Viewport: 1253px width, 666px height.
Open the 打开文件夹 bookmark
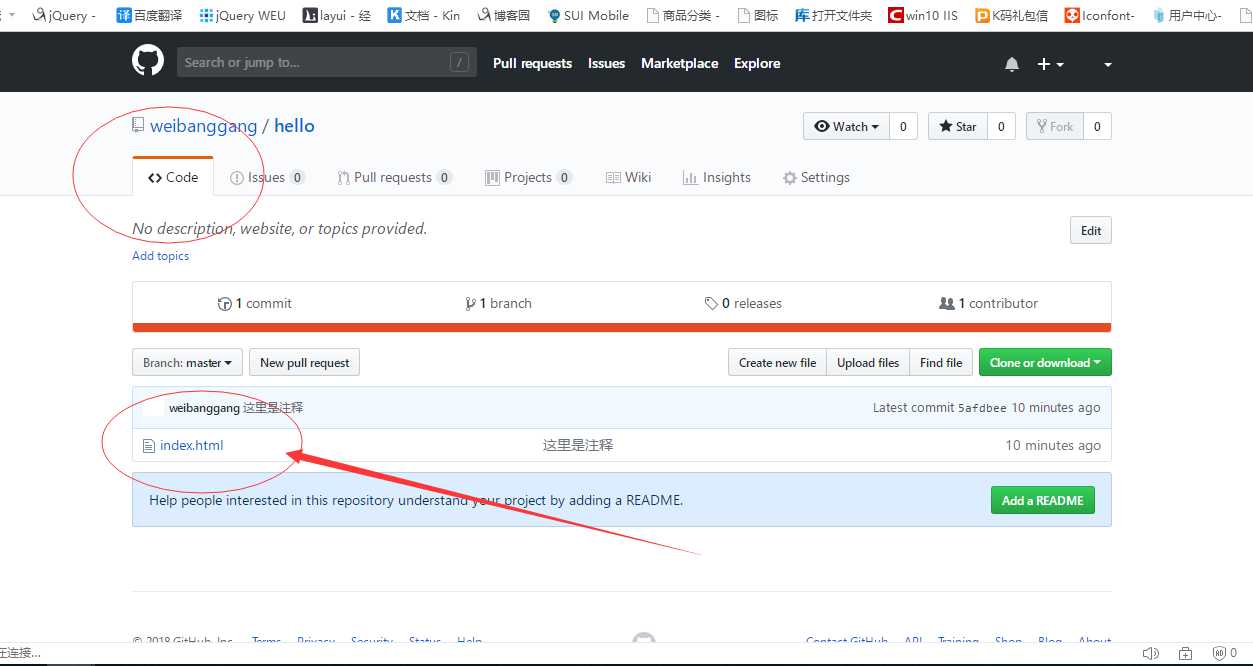tap(833, 15)
